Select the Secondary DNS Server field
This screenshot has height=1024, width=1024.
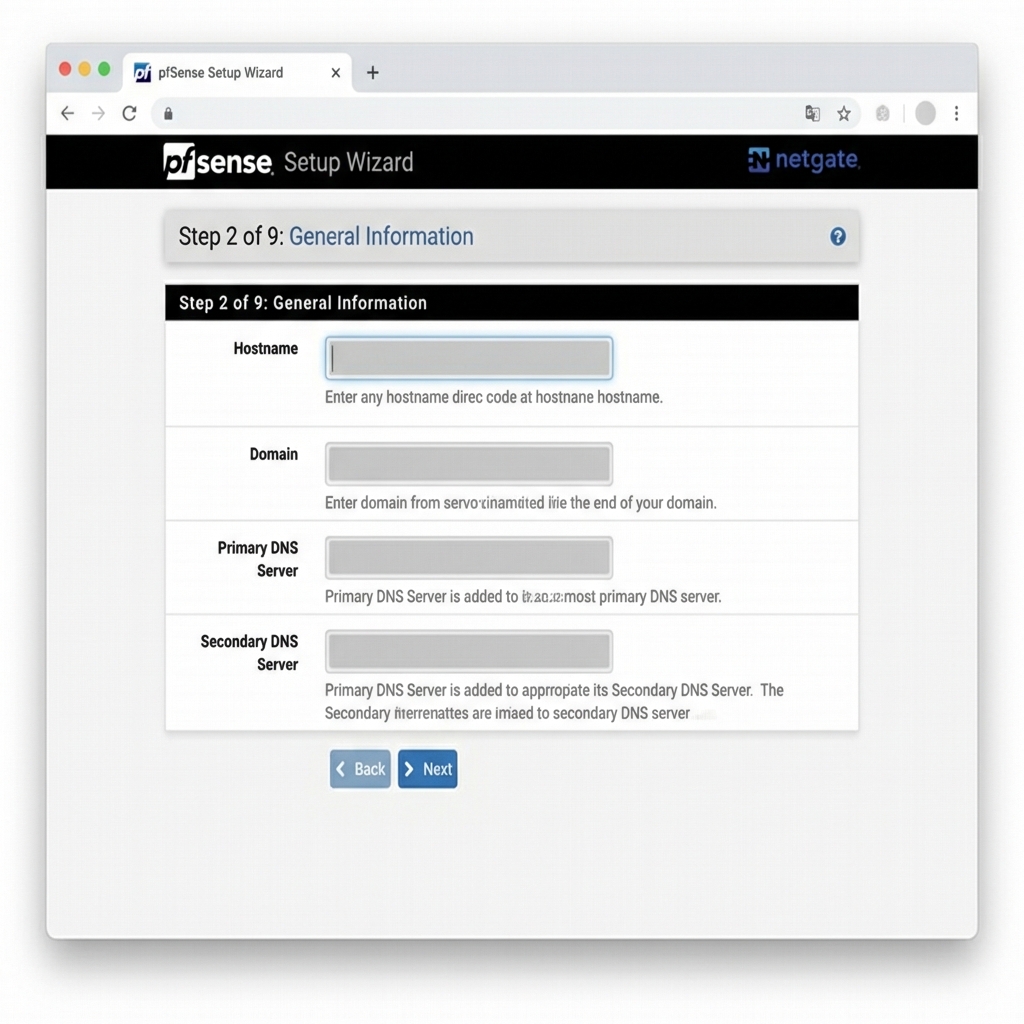[x=468, y=651]
